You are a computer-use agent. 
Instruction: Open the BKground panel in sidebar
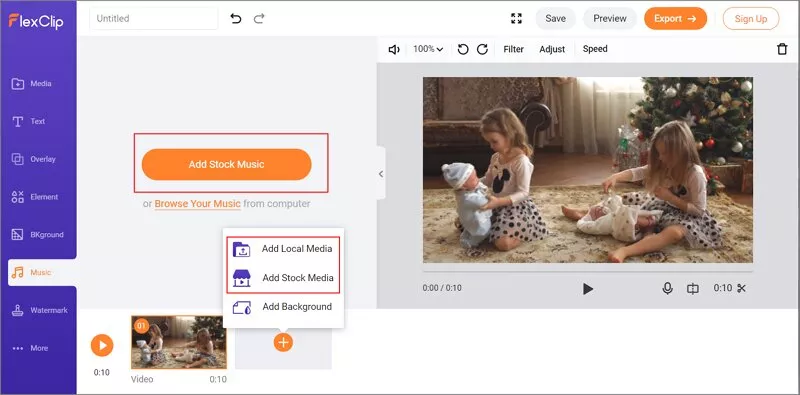click(38, 235)
